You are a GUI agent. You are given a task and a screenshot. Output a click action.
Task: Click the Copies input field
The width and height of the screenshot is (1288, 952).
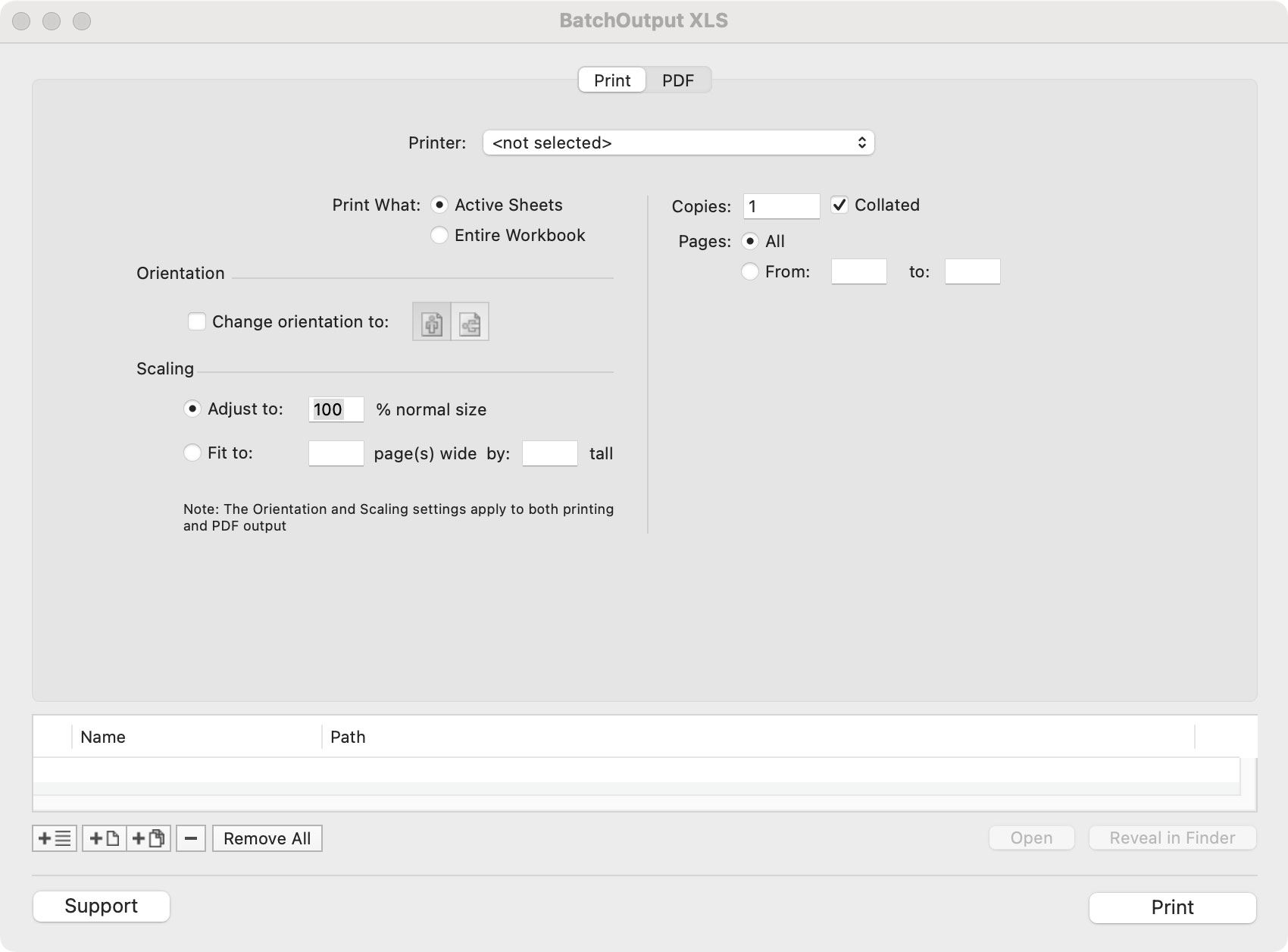point(782,206)
